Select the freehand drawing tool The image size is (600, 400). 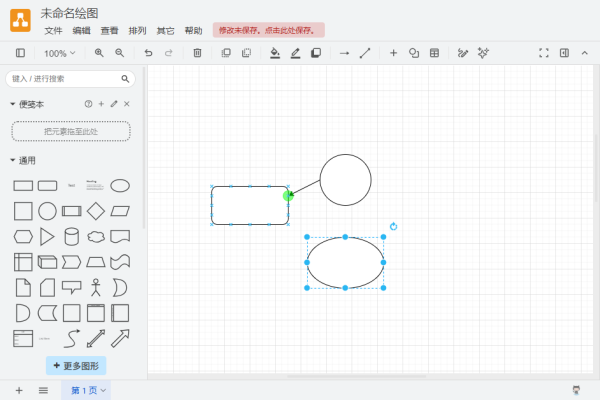coord(463,53)
